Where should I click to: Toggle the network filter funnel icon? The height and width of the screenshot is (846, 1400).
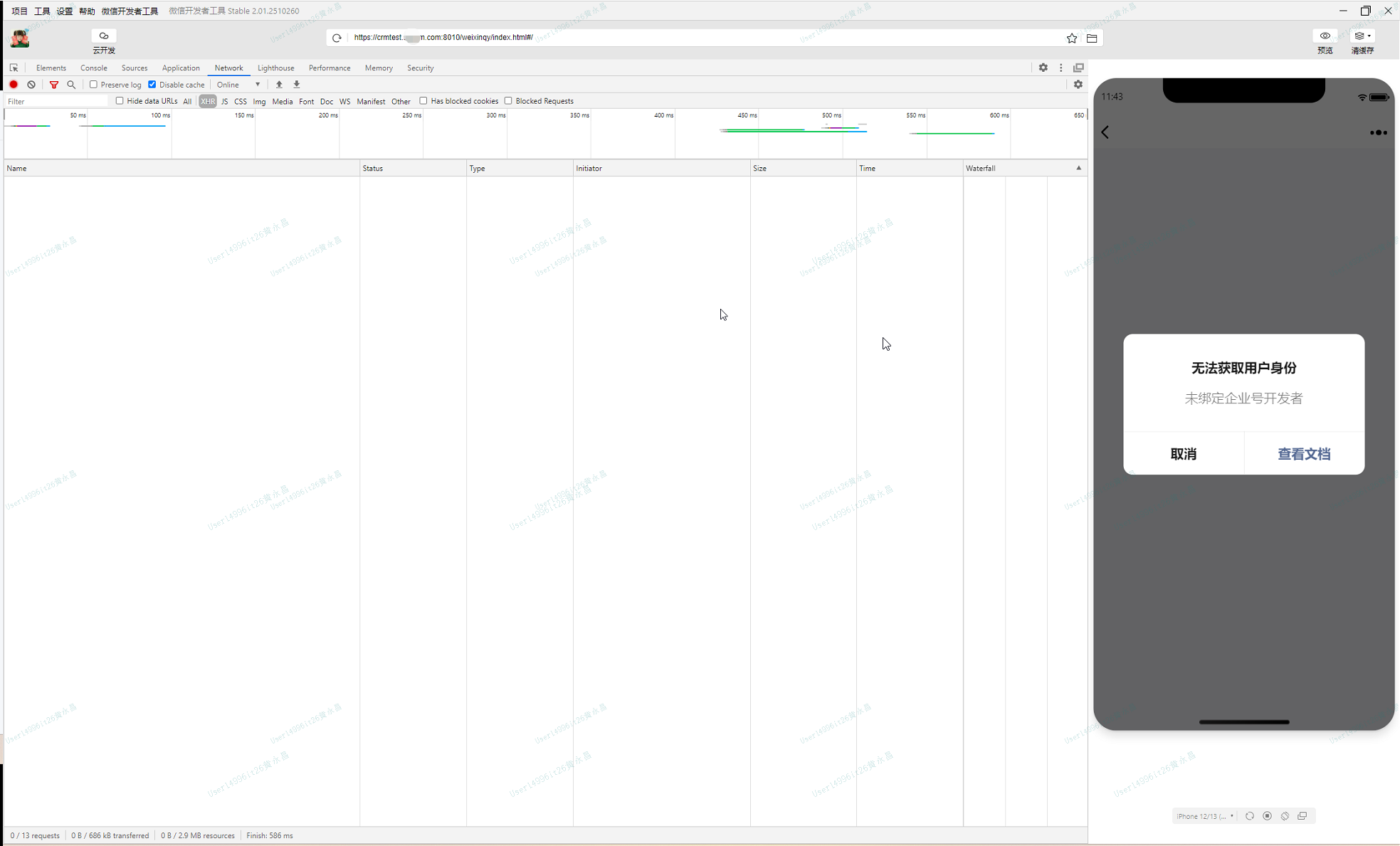[53, 85]
